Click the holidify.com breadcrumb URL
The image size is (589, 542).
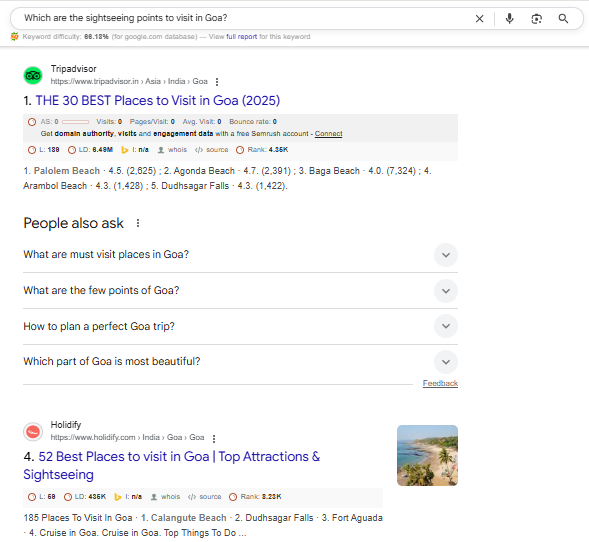click(x=127, y=438)
